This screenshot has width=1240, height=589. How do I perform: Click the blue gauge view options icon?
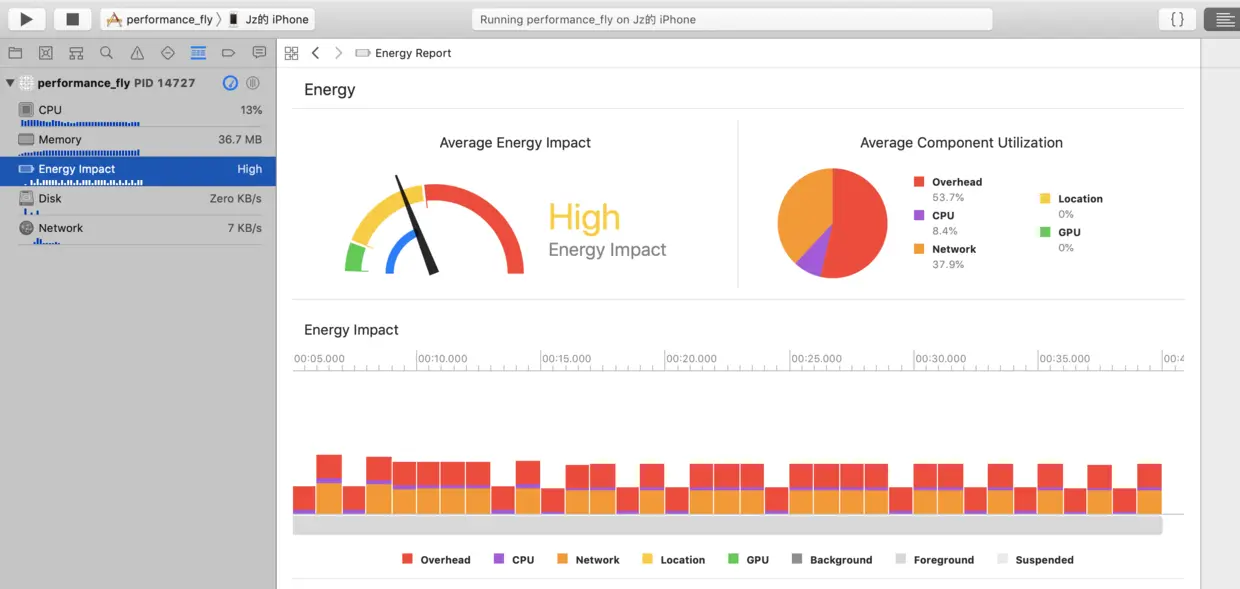coord(230,83)
